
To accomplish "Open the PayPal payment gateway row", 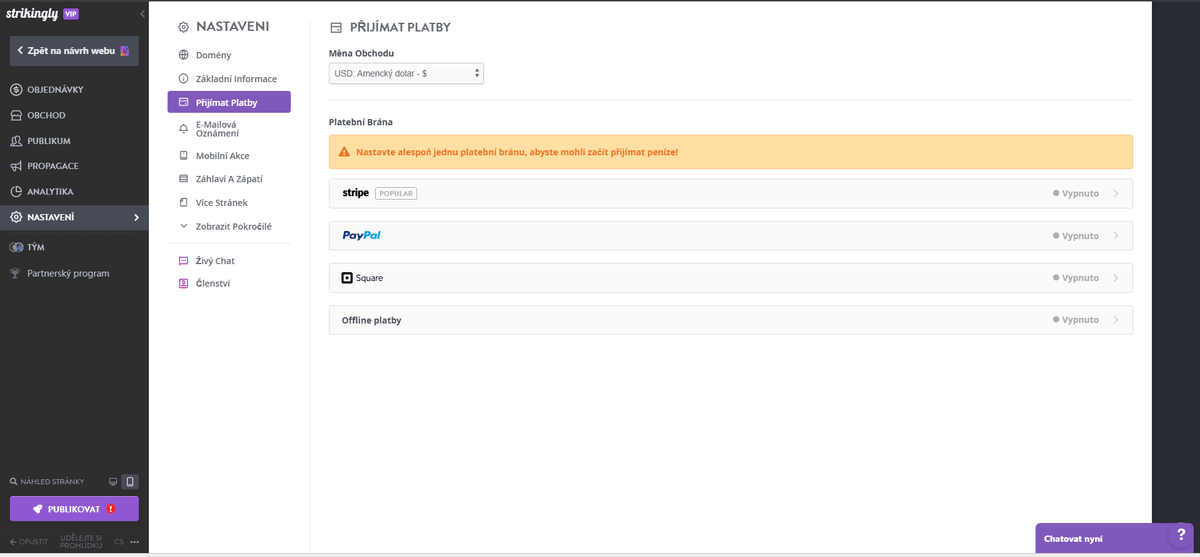I will pyautogui.click(x=730, y=236).
